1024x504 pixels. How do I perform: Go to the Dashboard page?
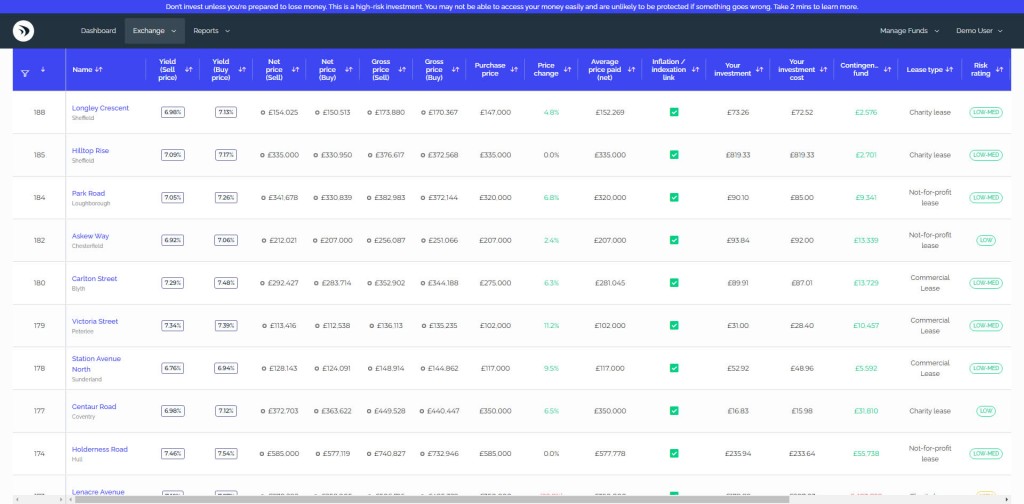[x=98, y=31]
